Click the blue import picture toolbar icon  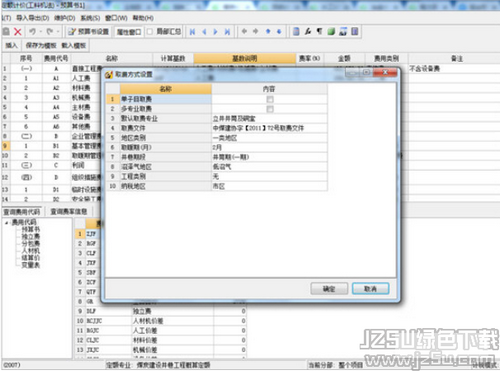pos(343,31)
